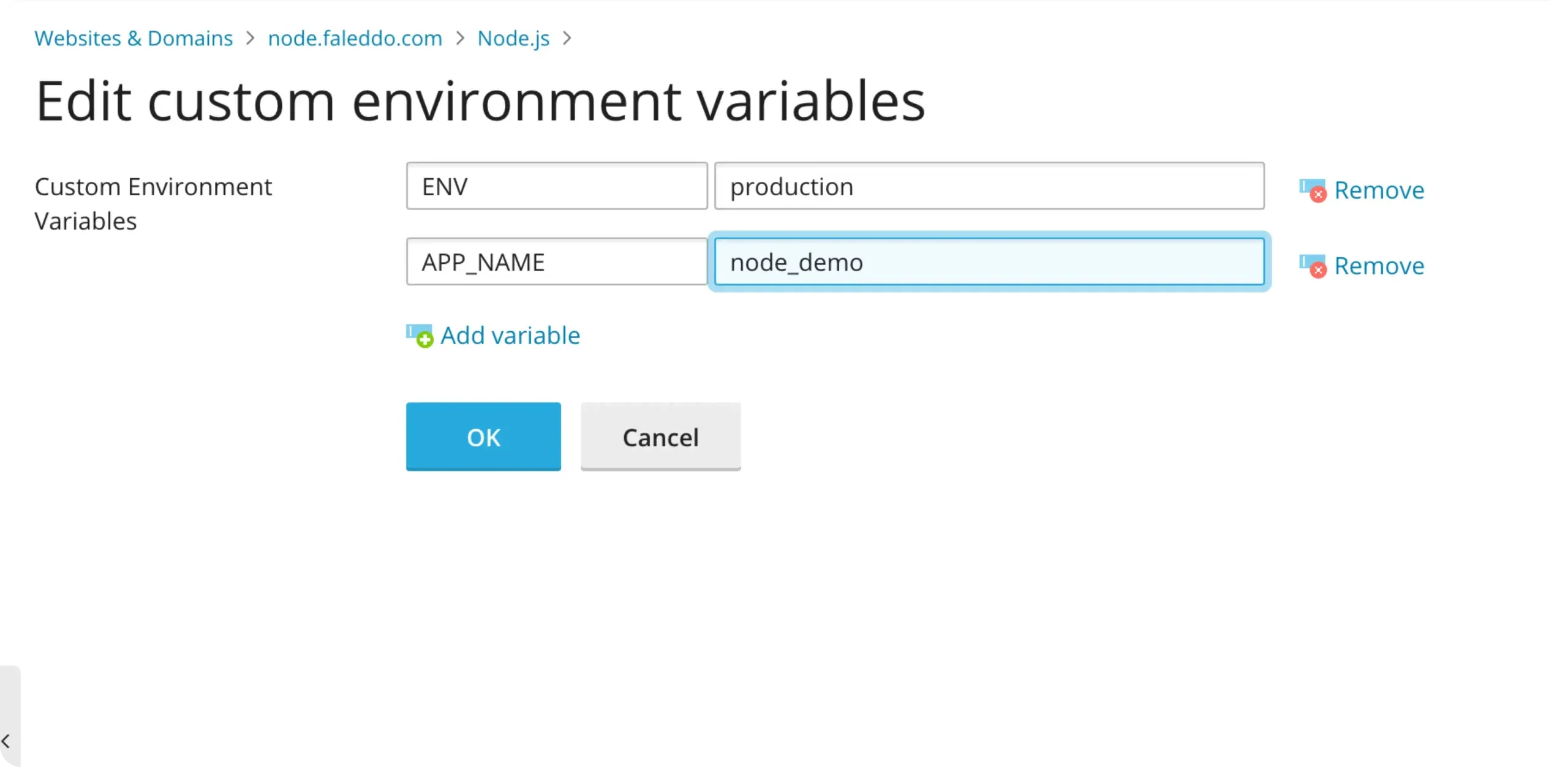Focus the production value field
The width and height of the screenshot is (1568, 767).
coord(989,186)
